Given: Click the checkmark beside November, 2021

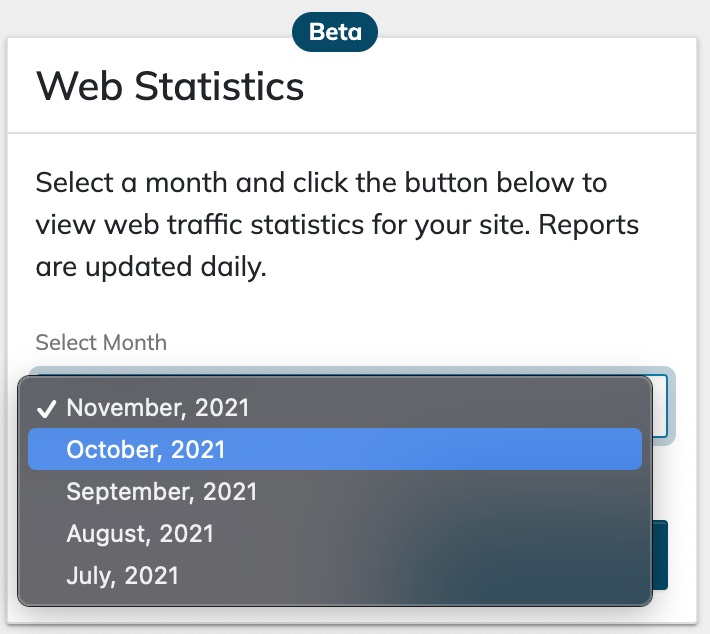Looking at the screenshot, I should (x=45, y=409).
